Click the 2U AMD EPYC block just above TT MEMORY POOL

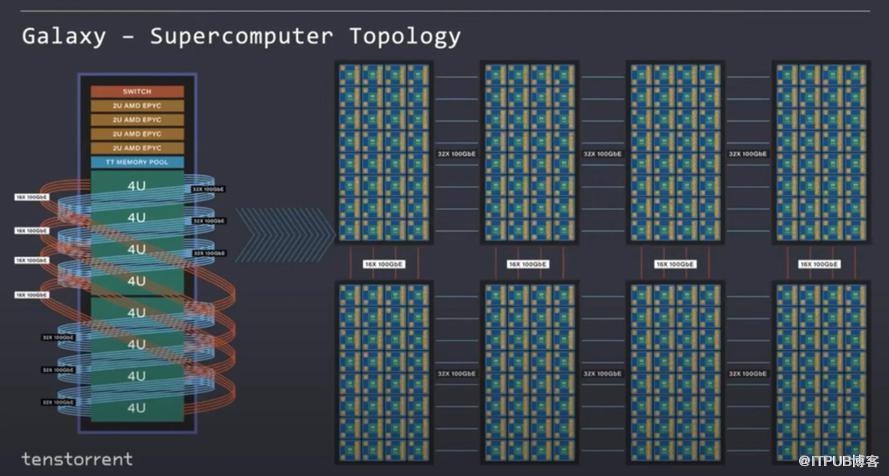(x=137, y=148)
